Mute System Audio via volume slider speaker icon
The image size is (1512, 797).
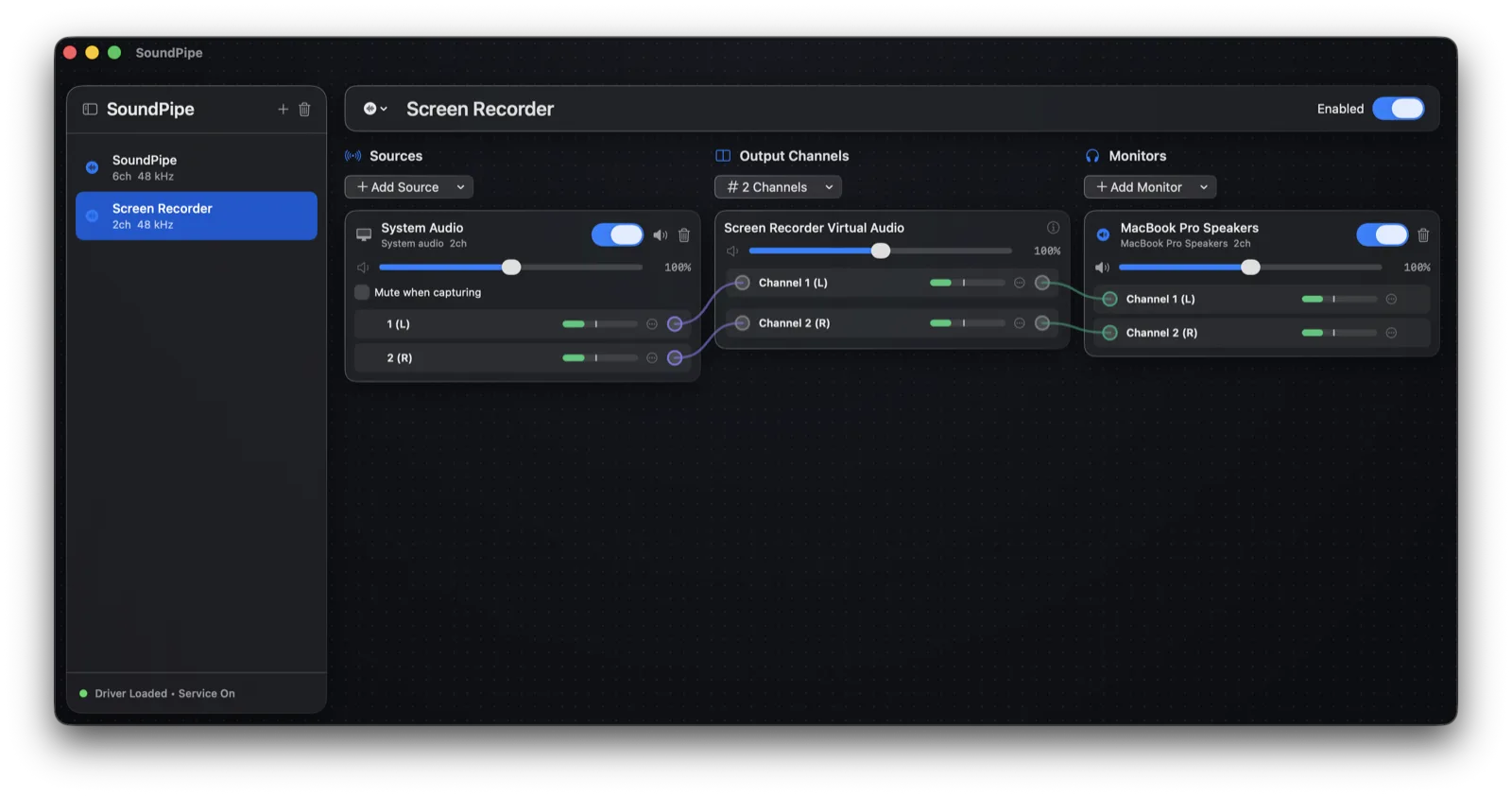[363, 268]
